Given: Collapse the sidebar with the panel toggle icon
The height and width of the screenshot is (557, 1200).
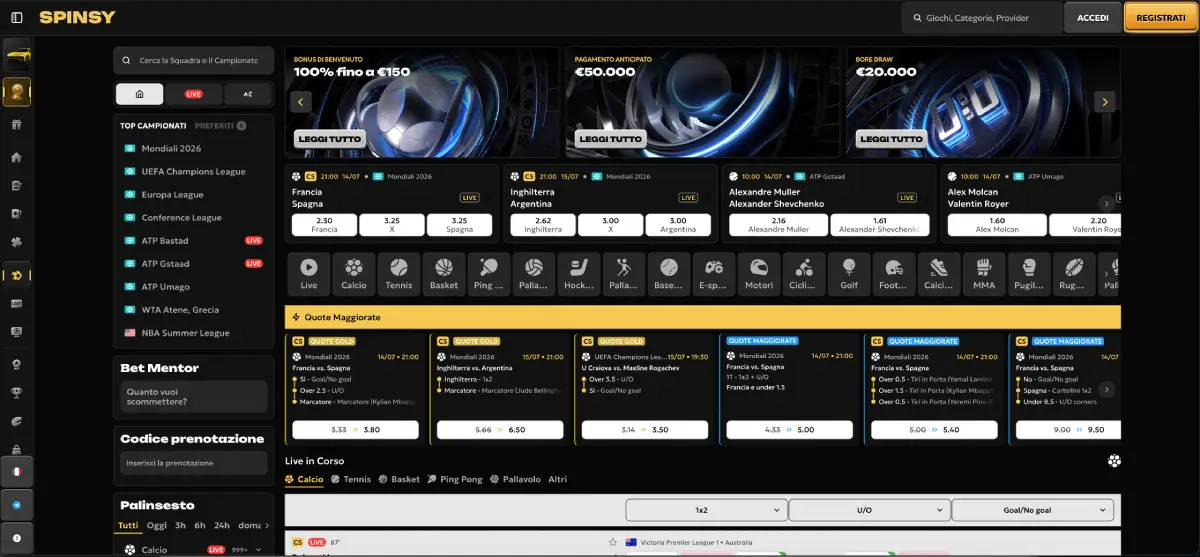Looking at the screenshot, I should point(16,17).
